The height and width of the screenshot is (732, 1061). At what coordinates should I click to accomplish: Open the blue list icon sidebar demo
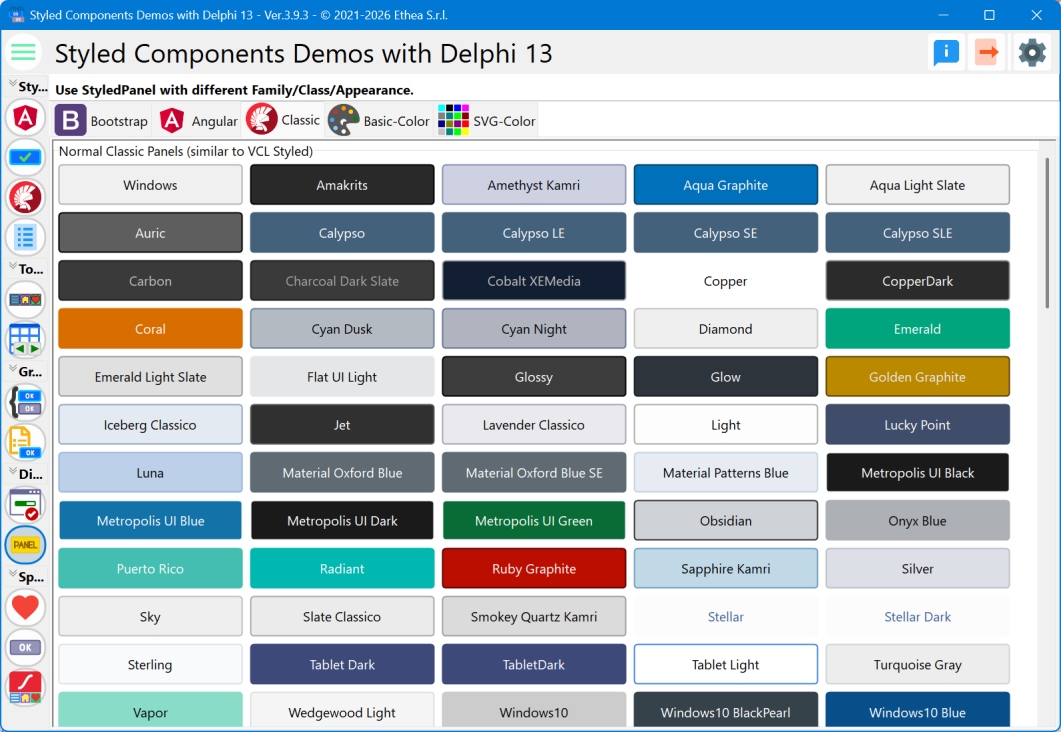click(x=25, y=237)
